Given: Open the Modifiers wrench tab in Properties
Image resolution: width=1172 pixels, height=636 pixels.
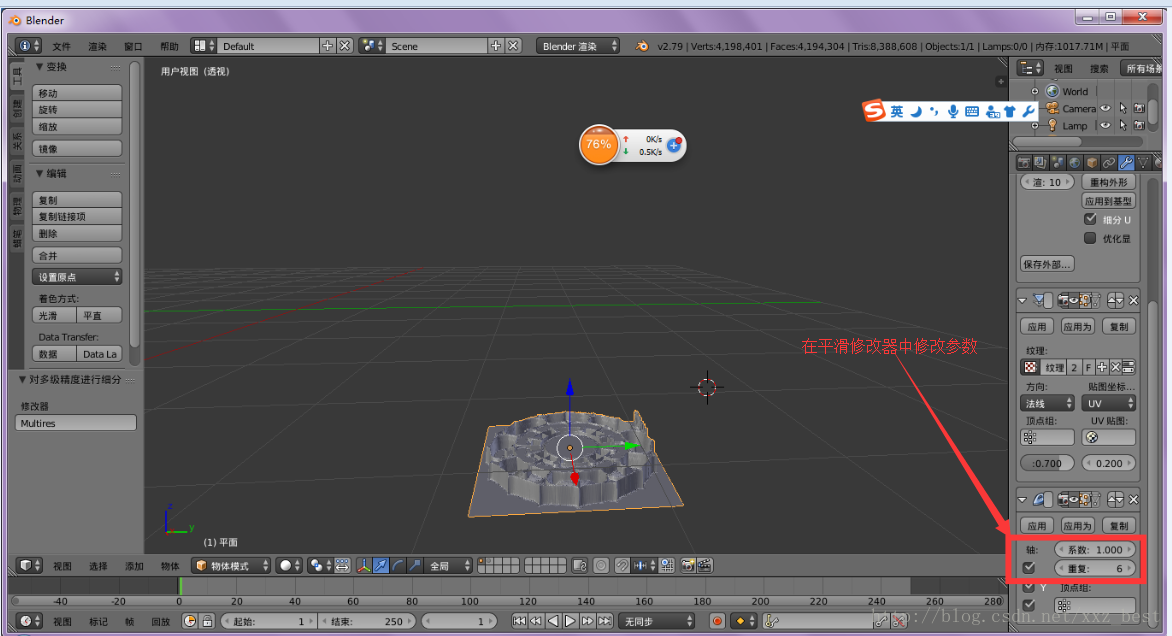Looking at the screenshot, I should click(x=1125, y=163).
